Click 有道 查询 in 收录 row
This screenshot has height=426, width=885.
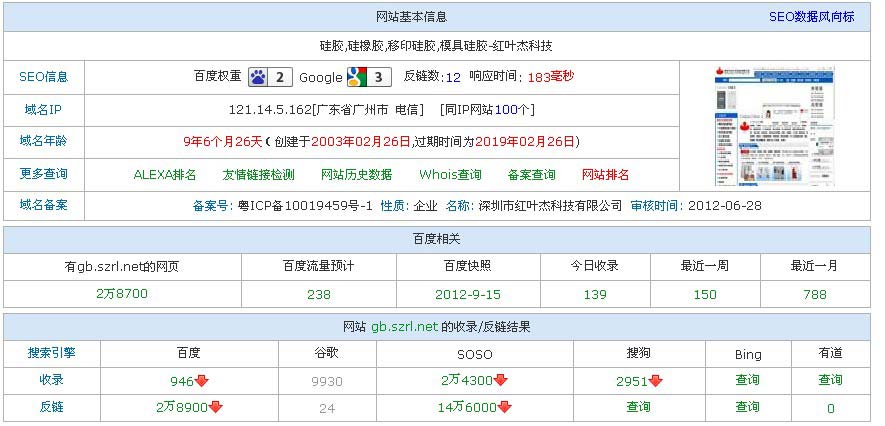[x=830, y=380]
